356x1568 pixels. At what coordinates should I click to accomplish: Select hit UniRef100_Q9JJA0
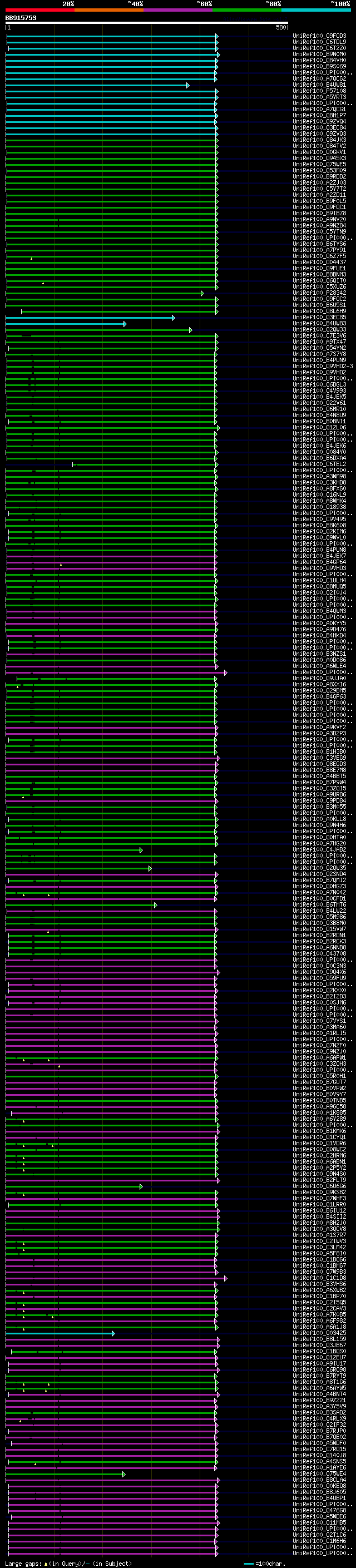[319, 678]
